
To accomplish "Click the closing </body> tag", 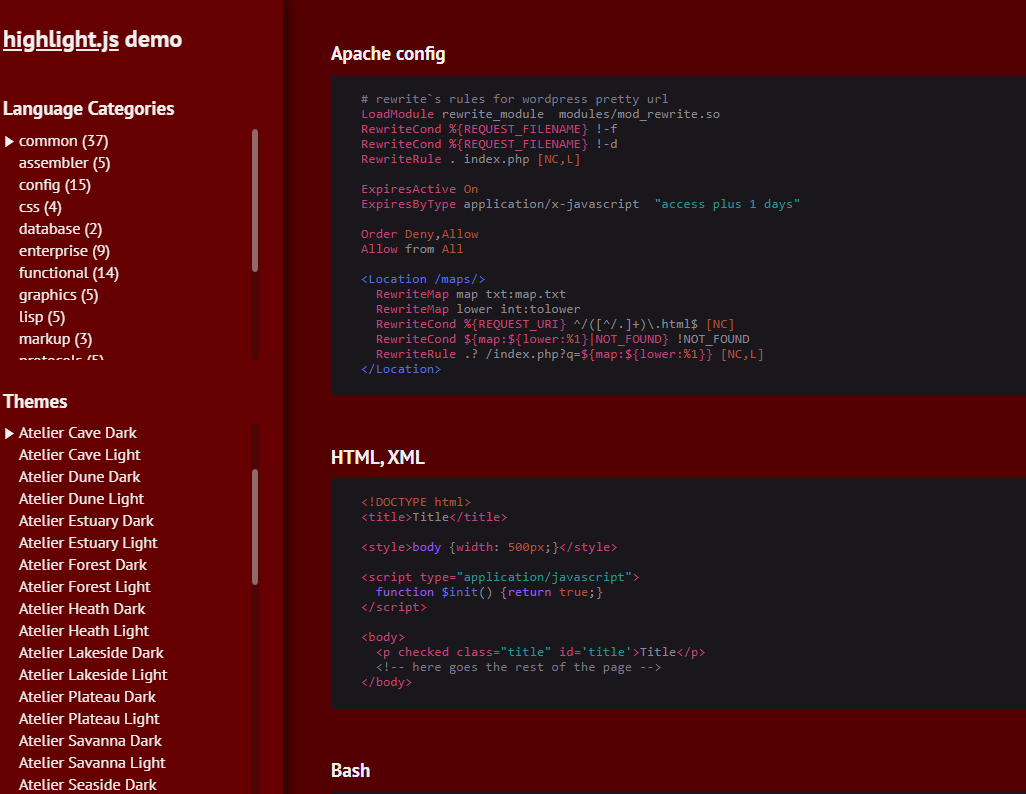I will (387, 683).
